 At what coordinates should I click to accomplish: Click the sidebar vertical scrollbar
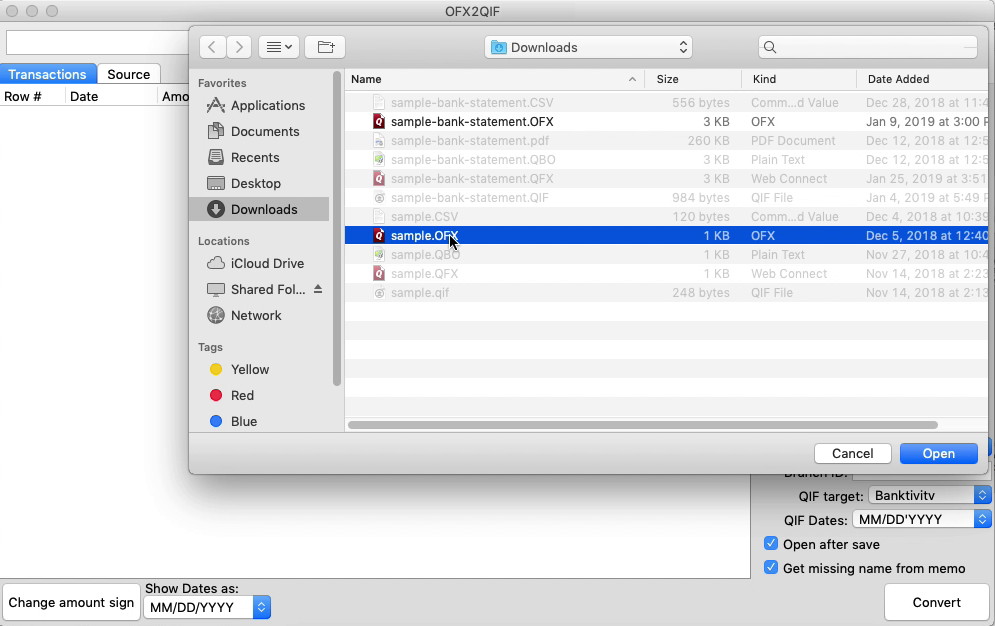pyautogui.click(x=336, y=228)
